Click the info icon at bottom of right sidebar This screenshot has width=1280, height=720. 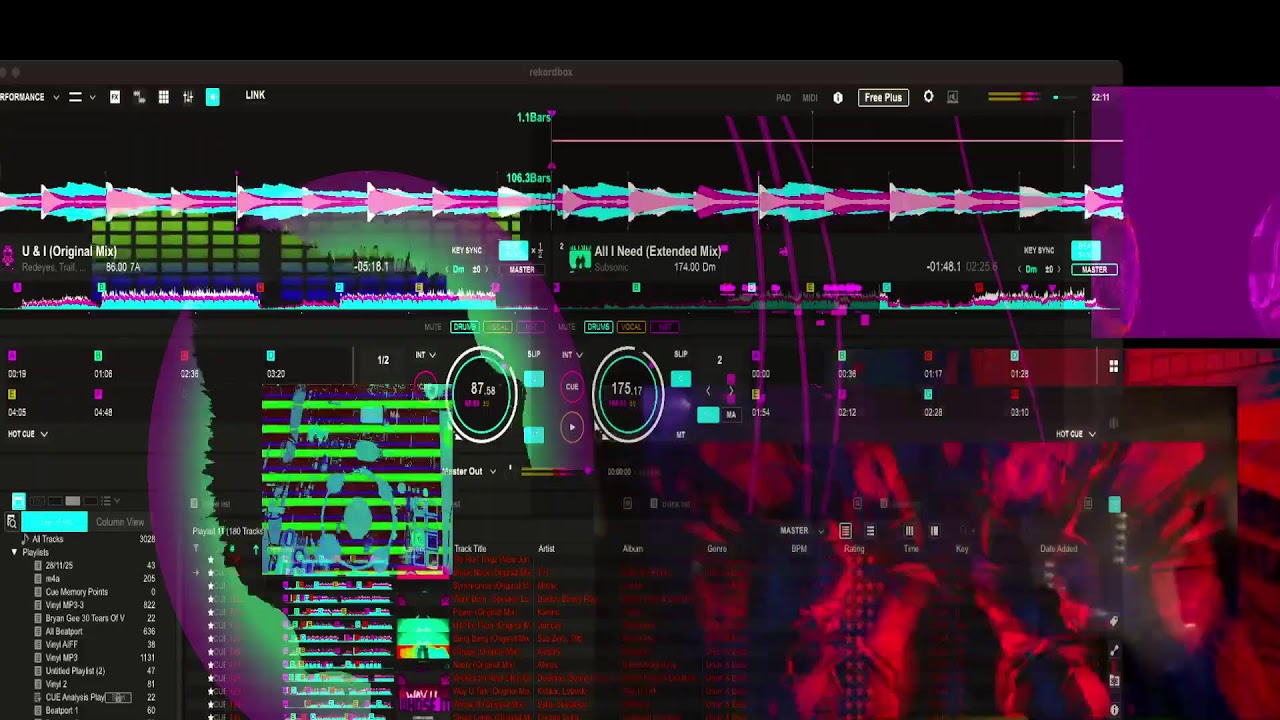(1114, 710)
